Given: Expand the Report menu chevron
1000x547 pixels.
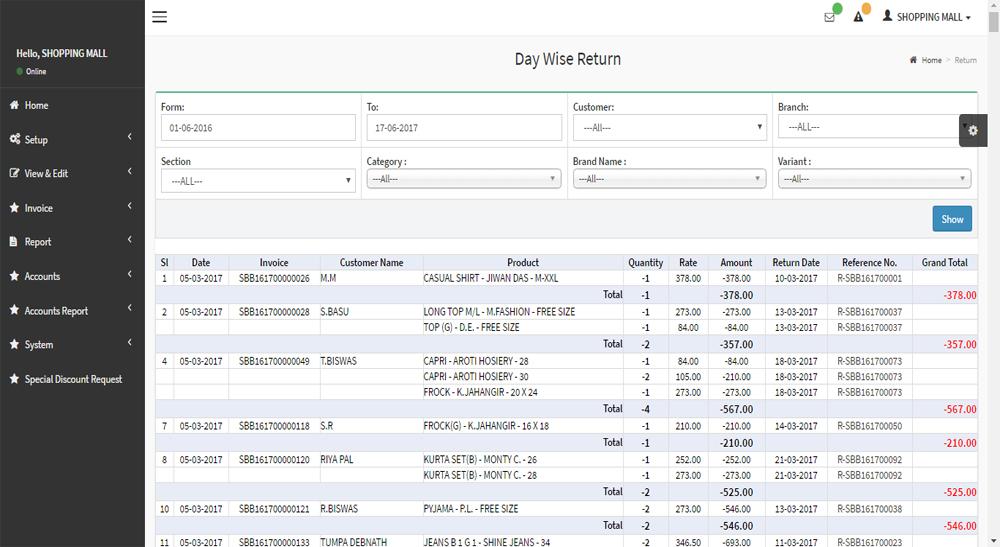Looking at the screenshot, I should click(129, 239).
